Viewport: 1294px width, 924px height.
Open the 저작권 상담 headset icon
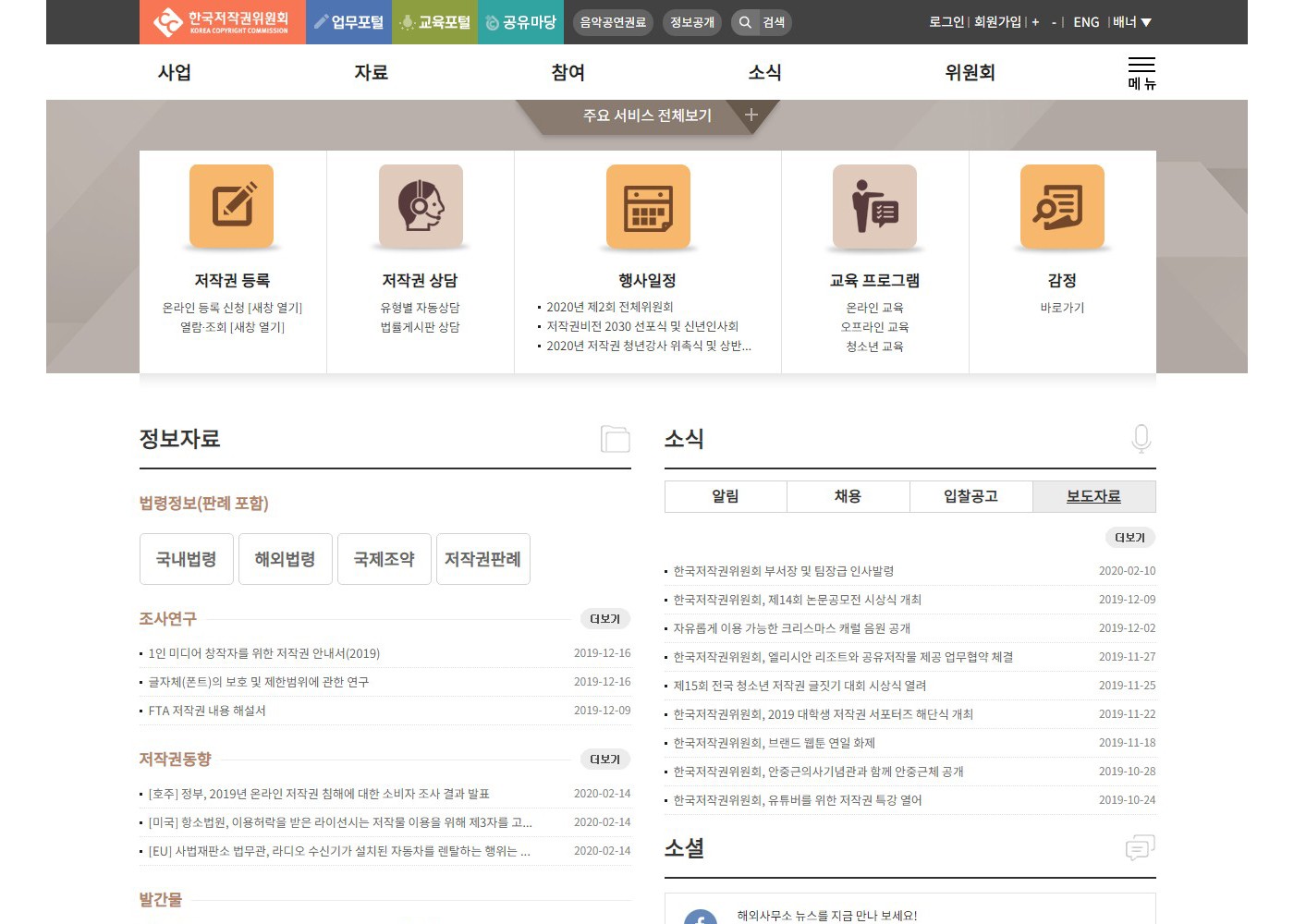421,207
